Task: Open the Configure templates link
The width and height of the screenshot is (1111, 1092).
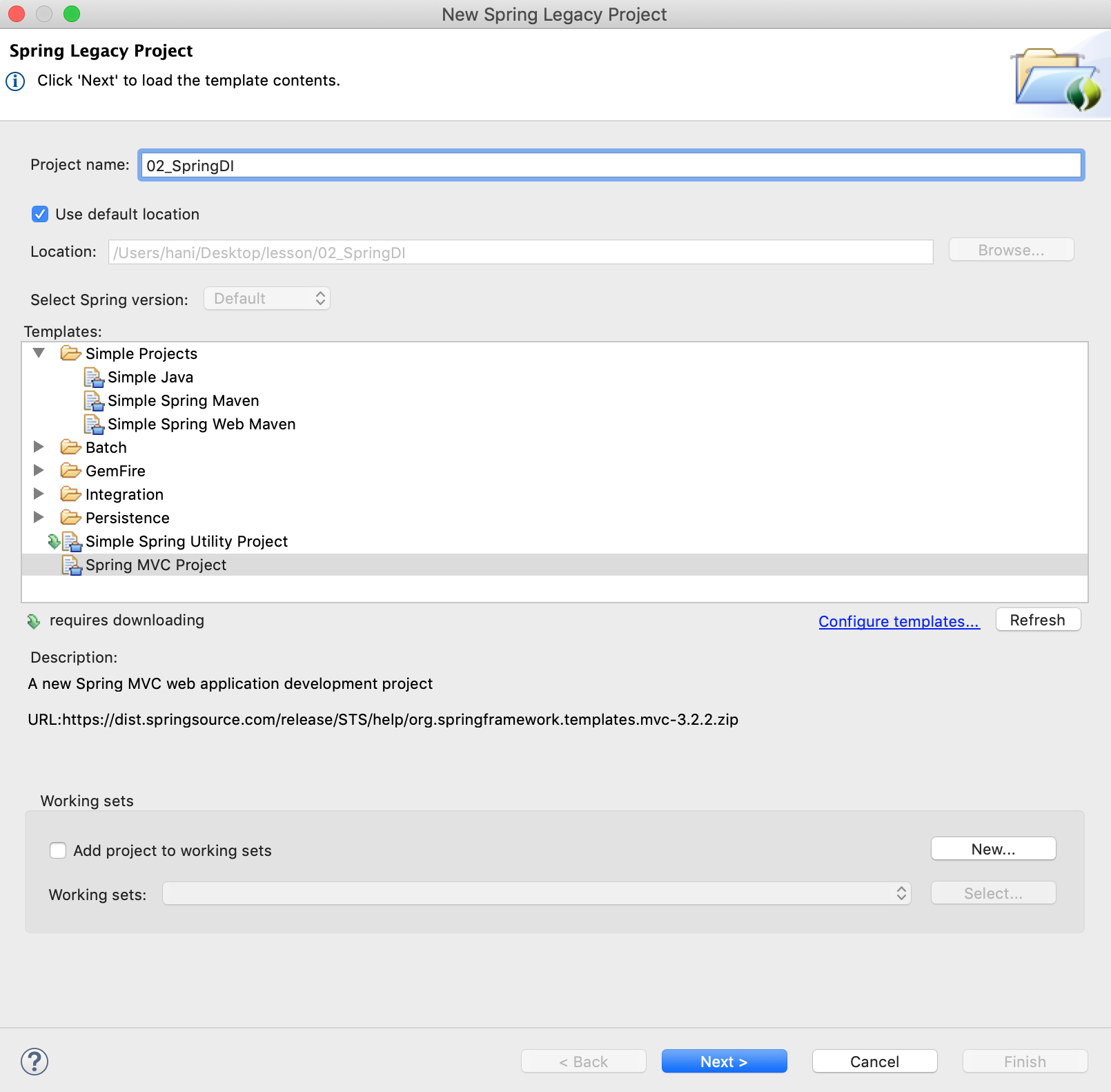Action: pyautogui.click(x=899, y=622)
